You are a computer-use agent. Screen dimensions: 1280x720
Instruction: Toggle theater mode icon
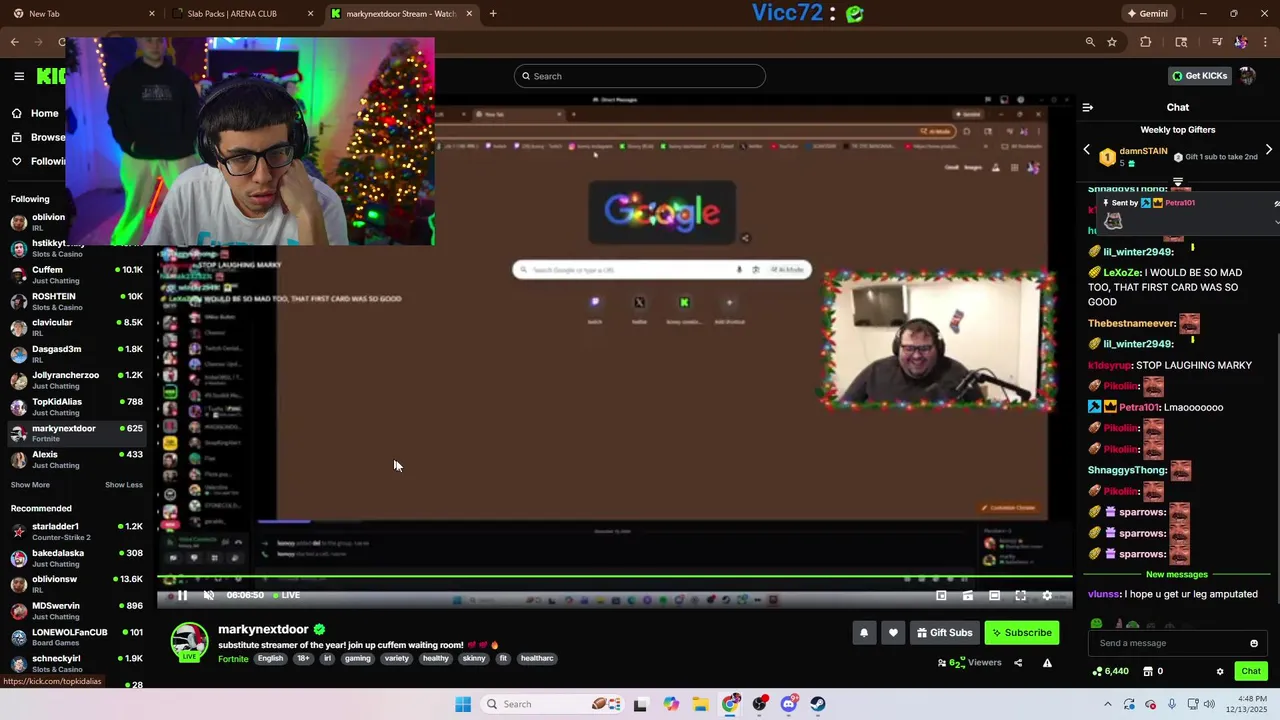(x=994, y=595)
